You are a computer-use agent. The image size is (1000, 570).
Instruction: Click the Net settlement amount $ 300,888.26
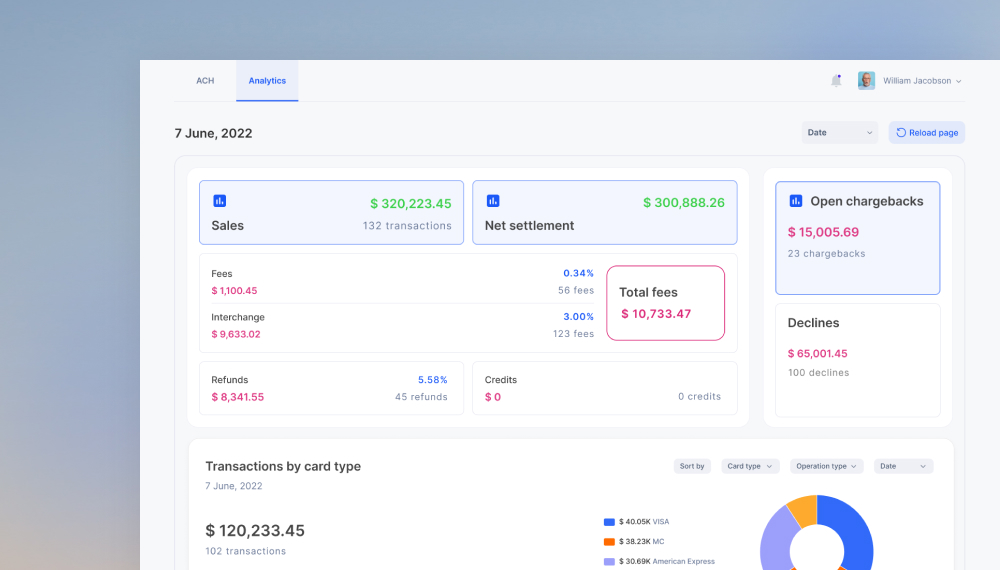(684, 203)
